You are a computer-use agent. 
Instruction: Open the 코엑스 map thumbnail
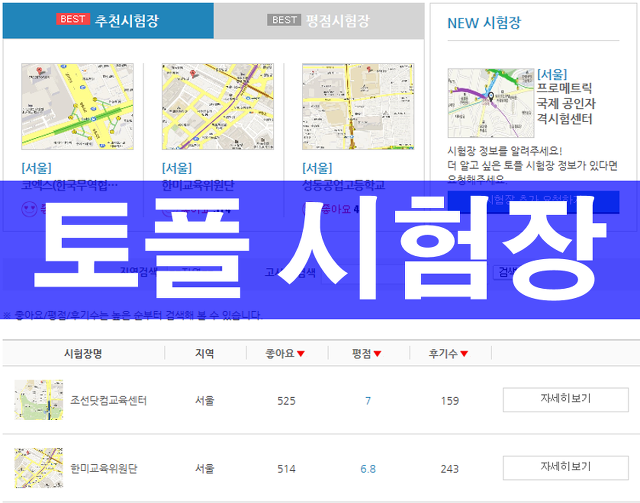coord(77,106)
